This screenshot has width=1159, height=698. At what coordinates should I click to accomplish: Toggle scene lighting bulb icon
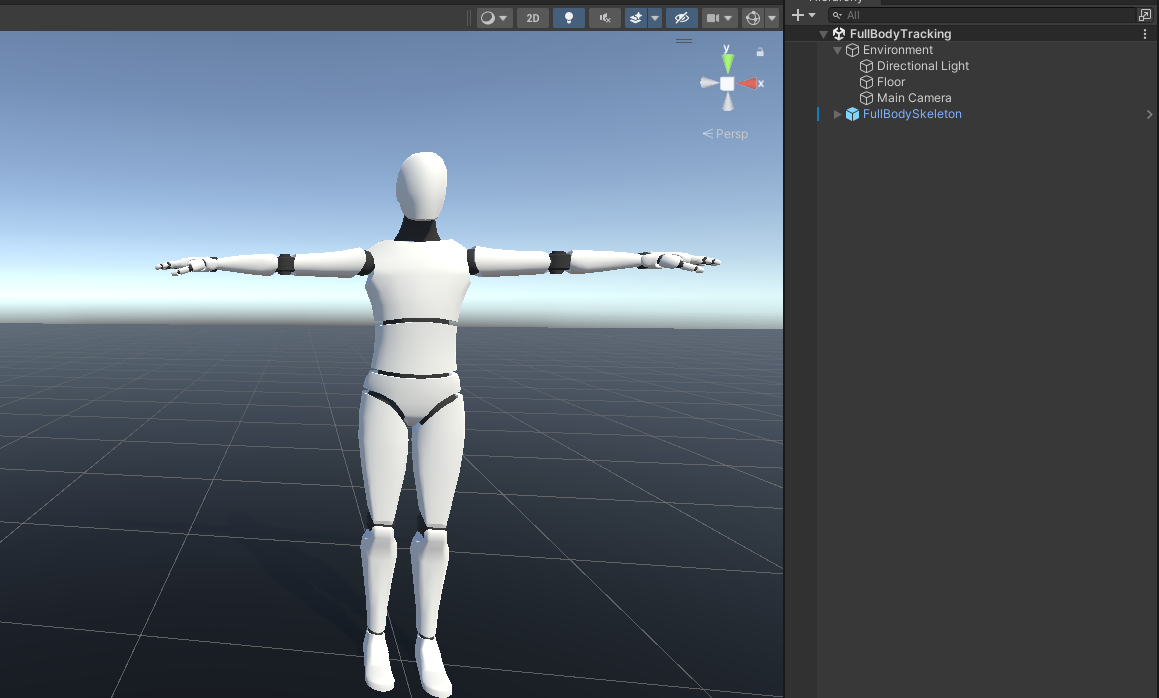tap(569, 18)
